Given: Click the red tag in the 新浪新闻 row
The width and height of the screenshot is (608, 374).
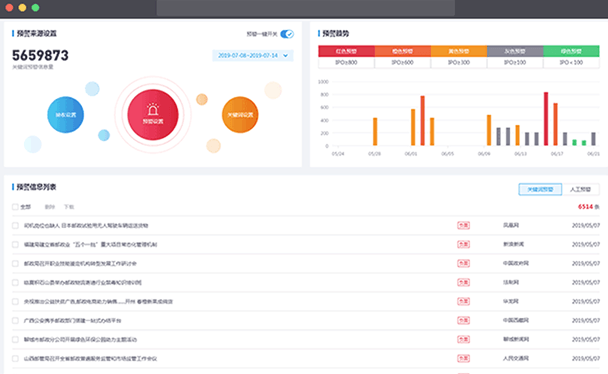Looking at the screenshot, I should (463, 244).
